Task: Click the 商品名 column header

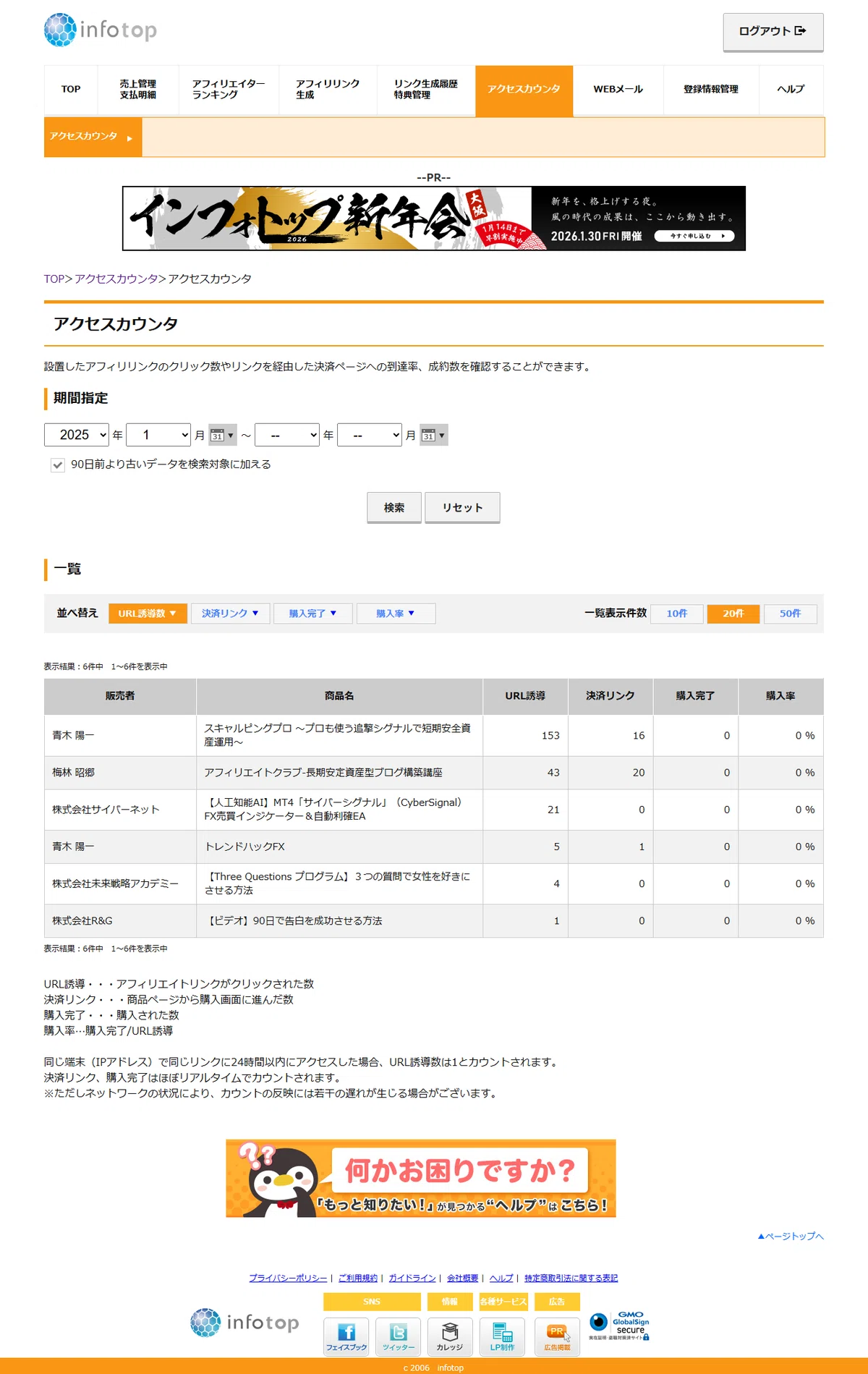Action: (x=339, y=696)
